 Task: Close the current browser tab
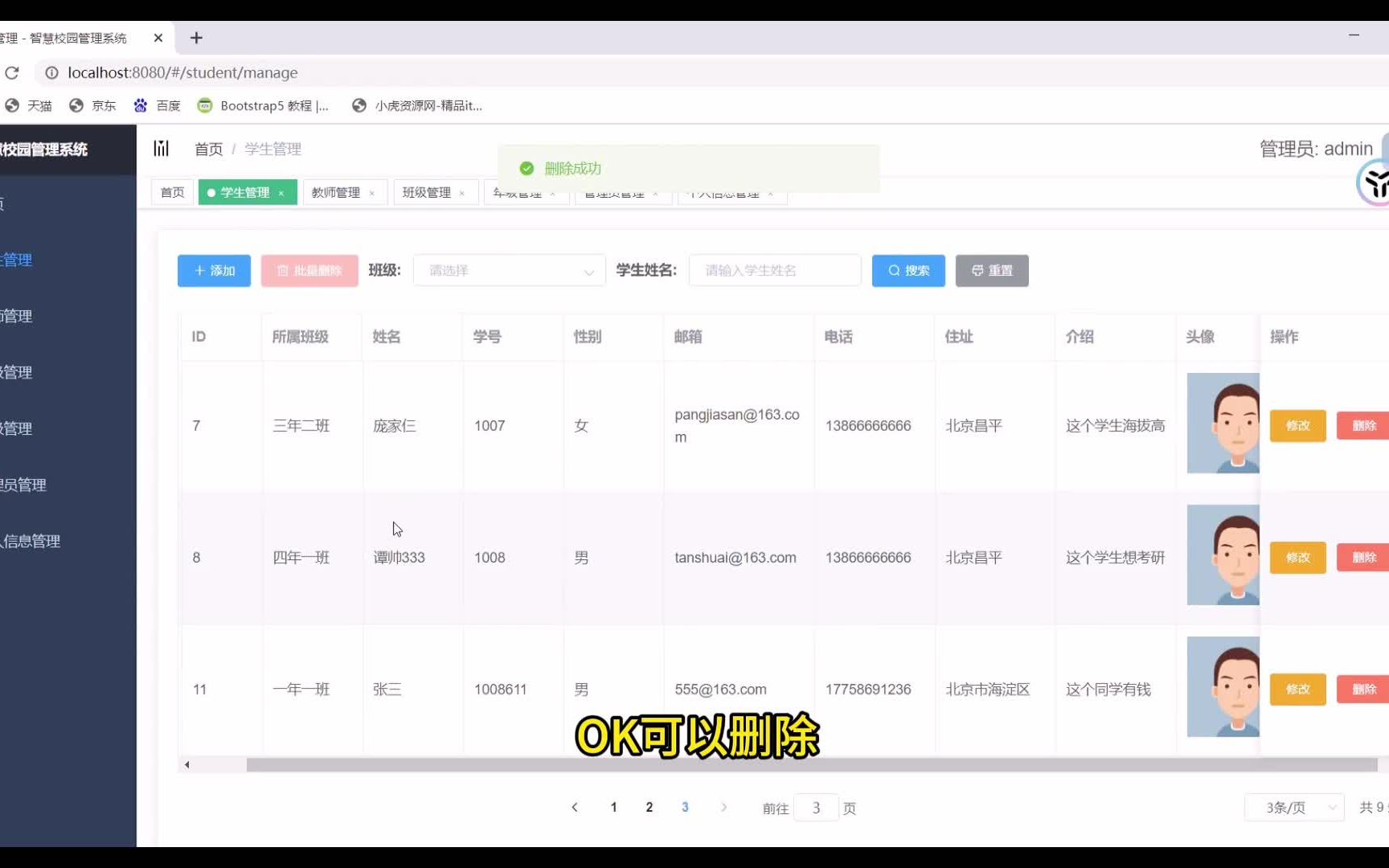pos(158,38)
